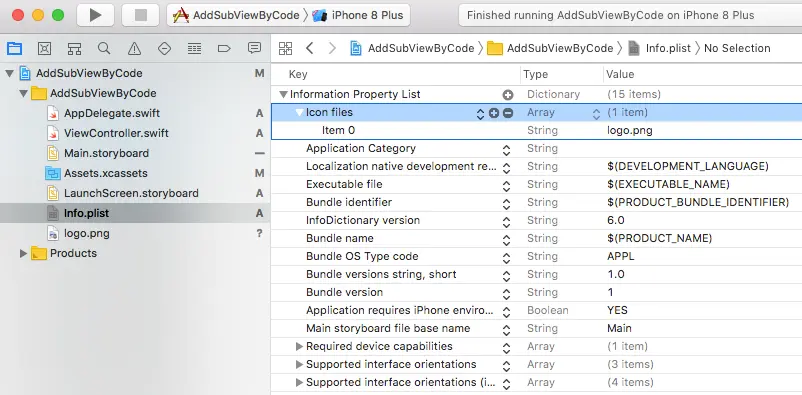Open the Project navigator tab

click(x=14, y=49)
